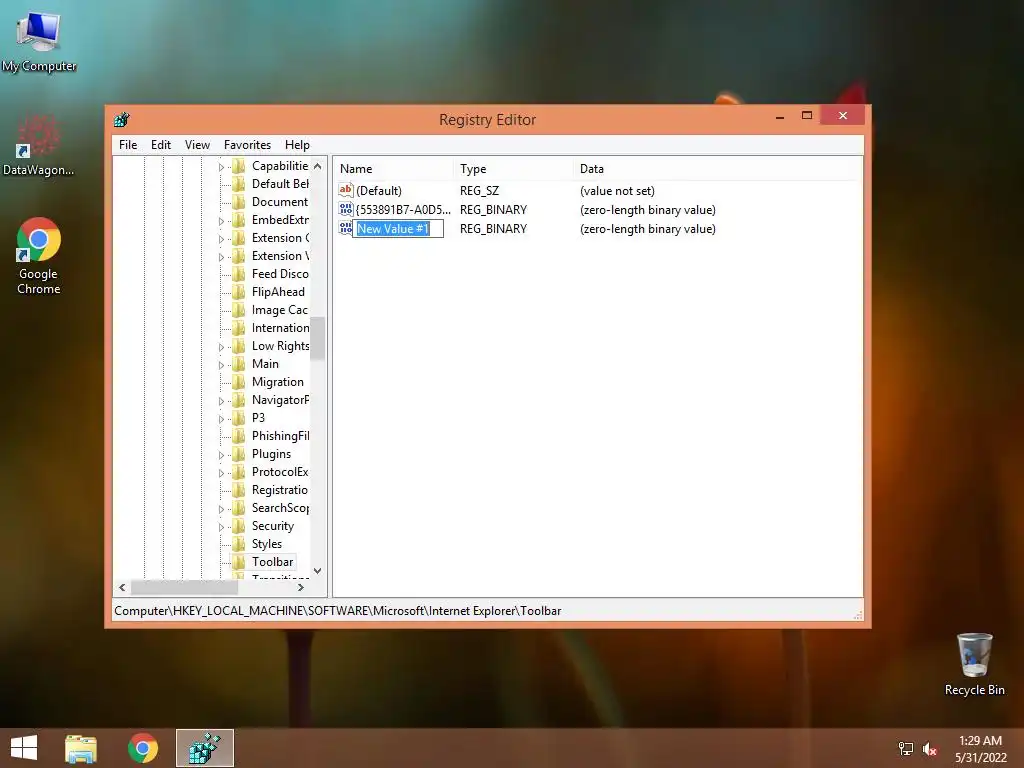Open the Recycle Bin desktop icon

coord(974,664)
